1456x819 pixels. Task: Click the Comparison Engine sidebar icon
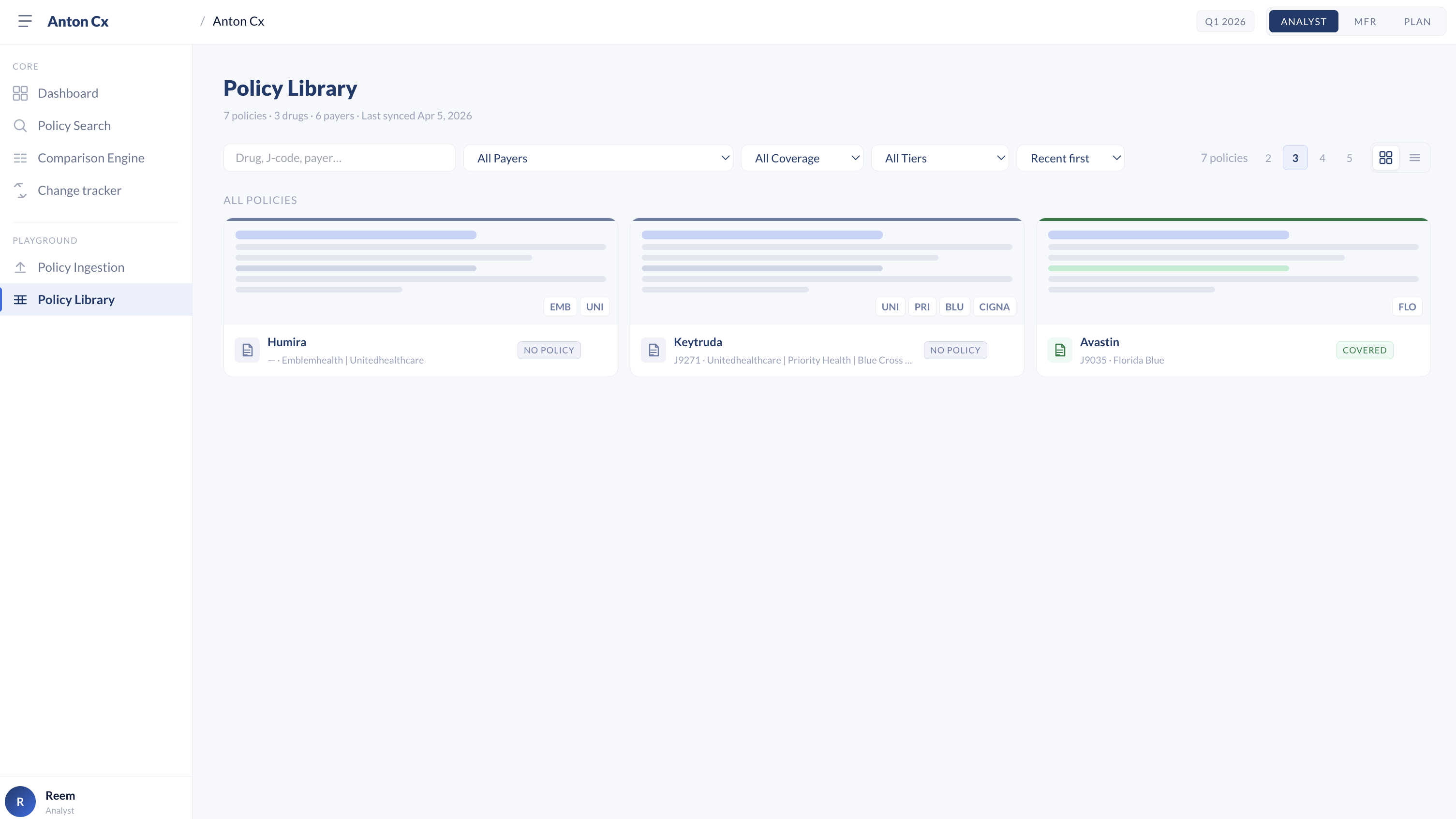(x=20, y=158)
